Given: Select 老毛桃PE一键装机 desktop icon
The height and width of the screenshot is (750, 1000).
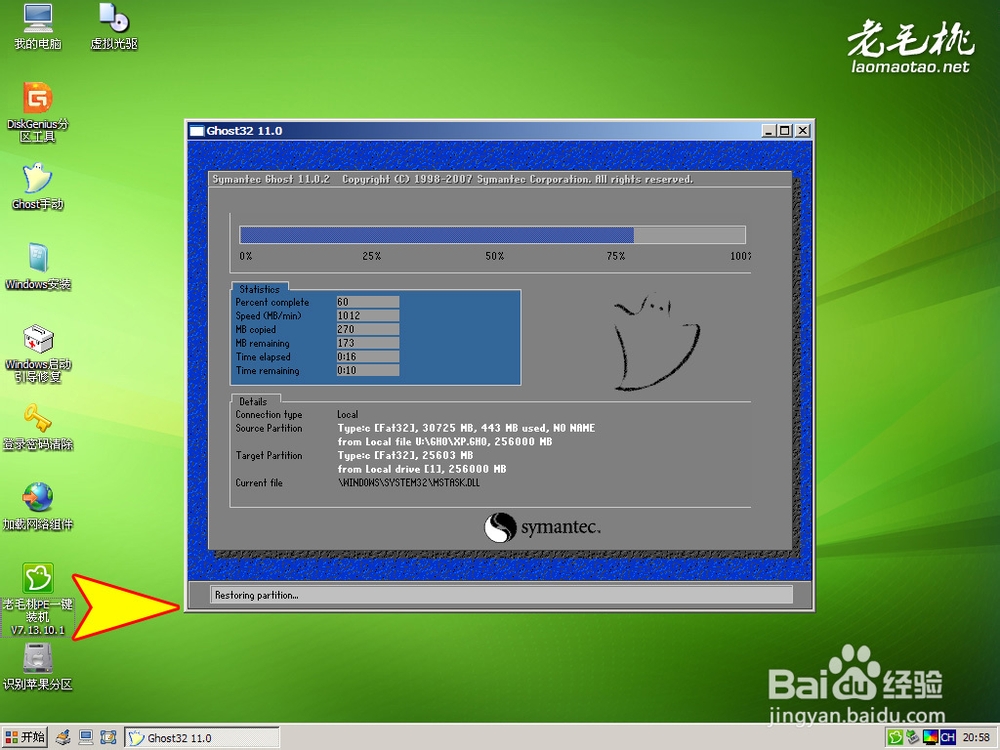Looking at the screenshot, I should point(38,599).
